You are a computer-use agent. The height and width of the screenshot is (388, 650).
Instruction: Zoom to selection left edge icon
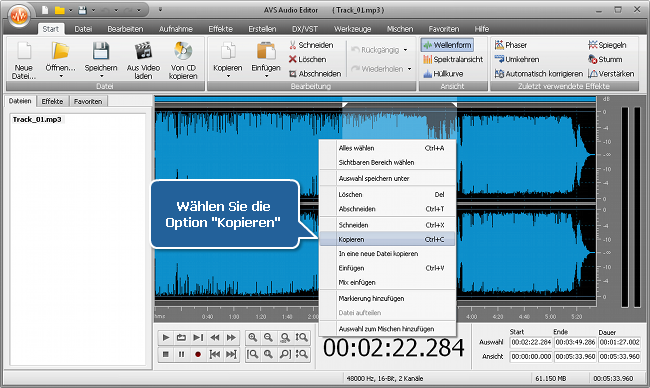coord(252,354)
